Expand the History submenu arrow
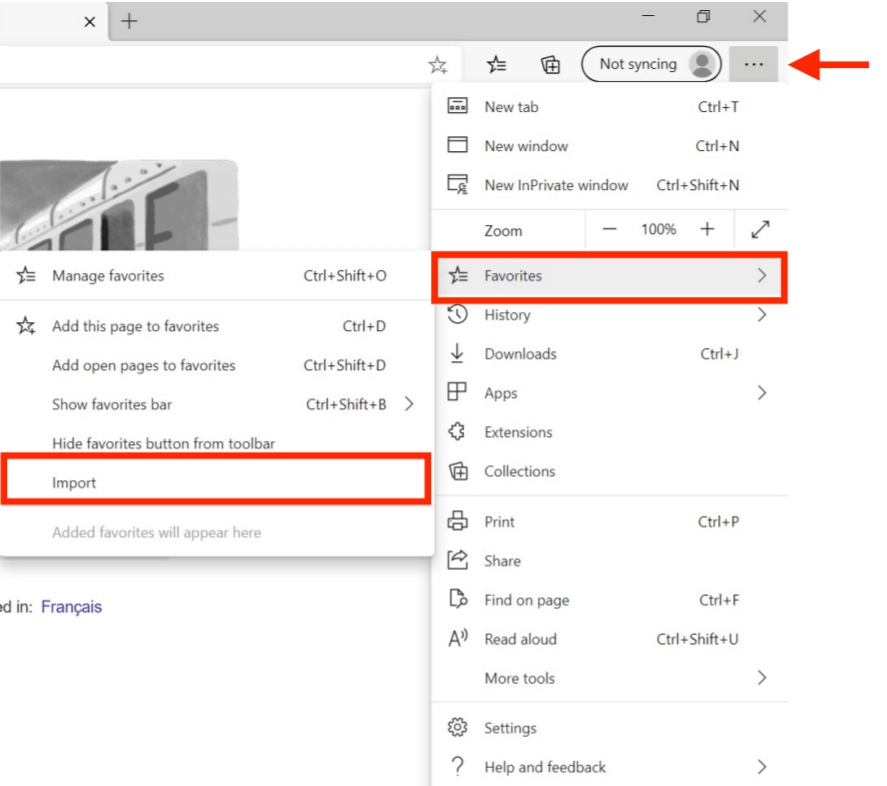887x786 pixels. (762, 315)
